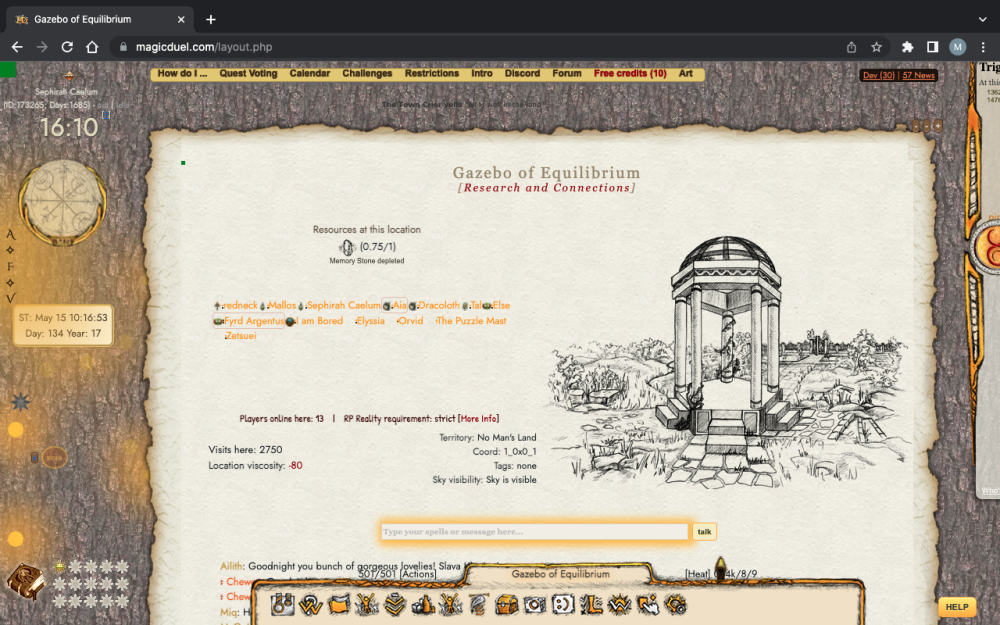
Task: Click the camera icon in bottom toolbar
Action: tap(535, 604)
